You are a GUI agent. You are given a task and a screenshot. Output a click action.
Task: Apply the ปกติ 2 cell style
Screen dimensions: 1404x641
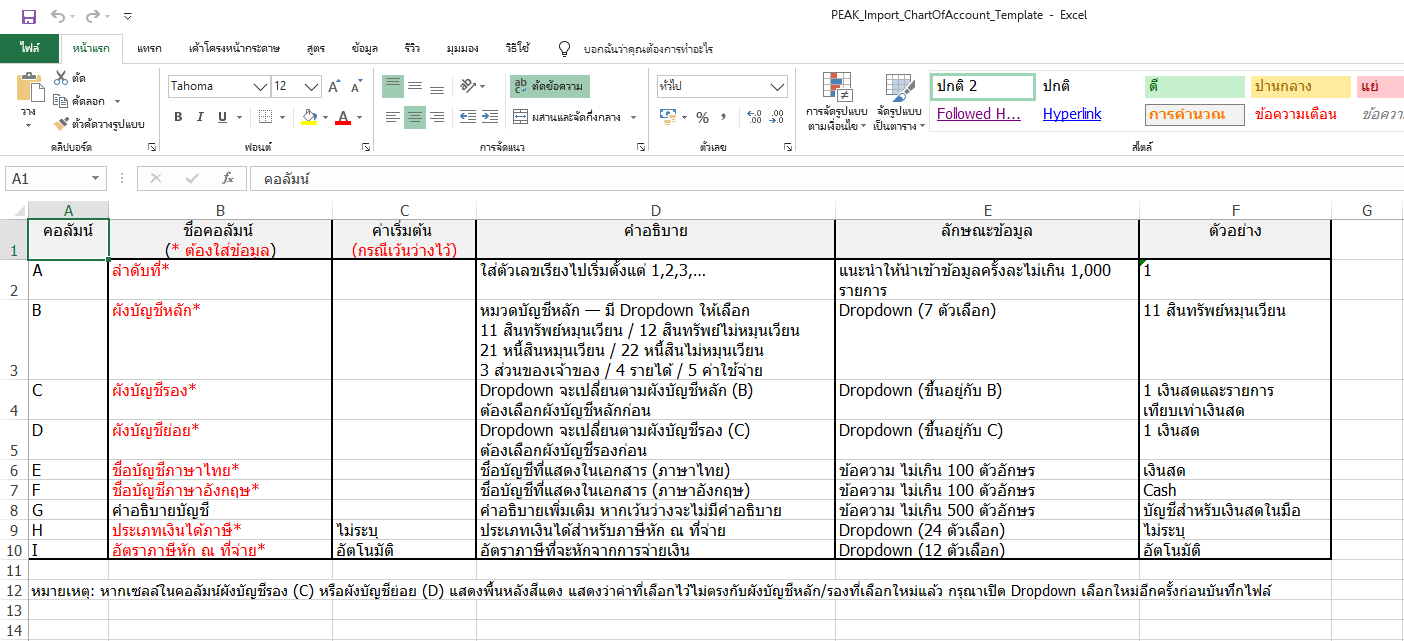pos(983,87)
